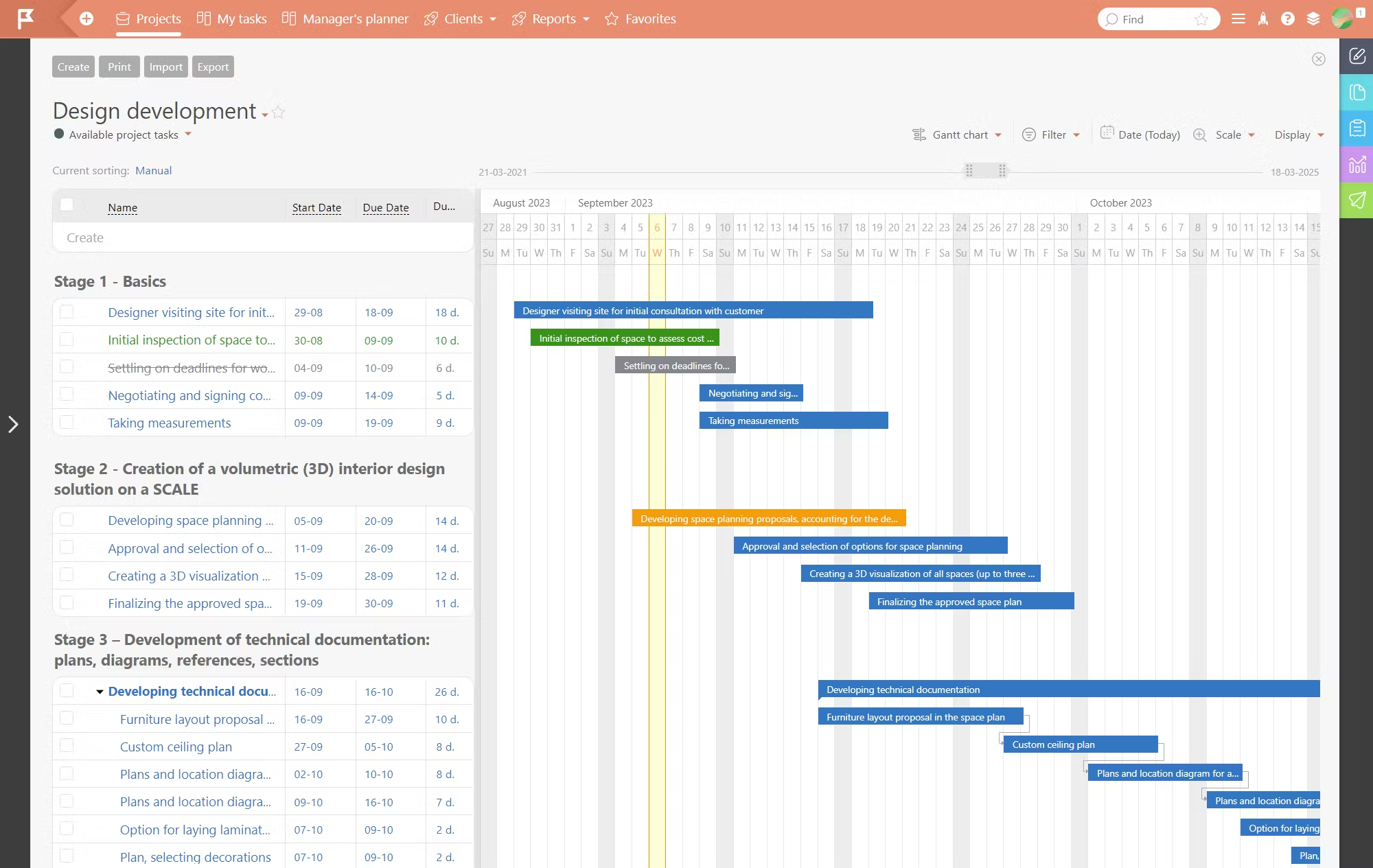Viewport: 1373px width, 868px height.
Task: Toggle checkbox for Designer visiting site task
Action: point(67,310)
